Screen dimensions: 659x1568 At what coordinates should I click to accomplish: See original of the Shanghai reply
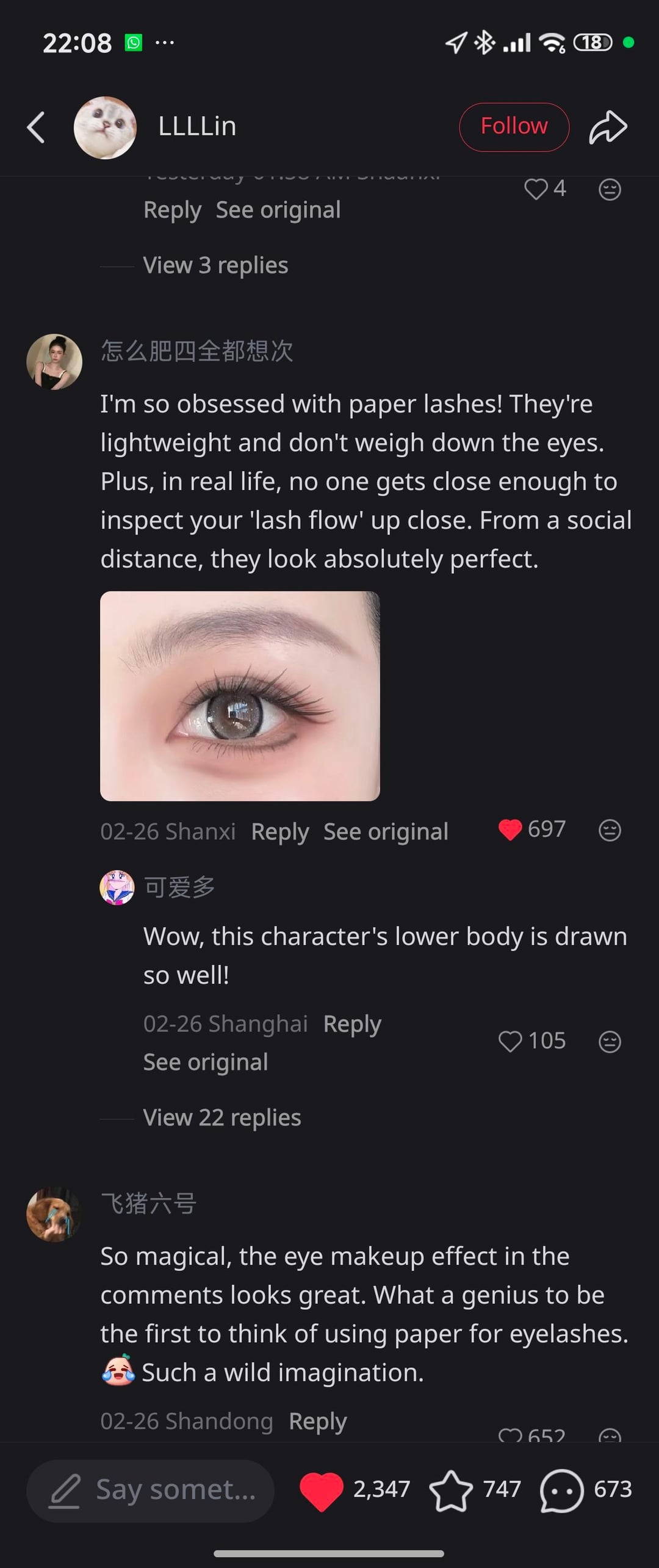point(206,1063)
